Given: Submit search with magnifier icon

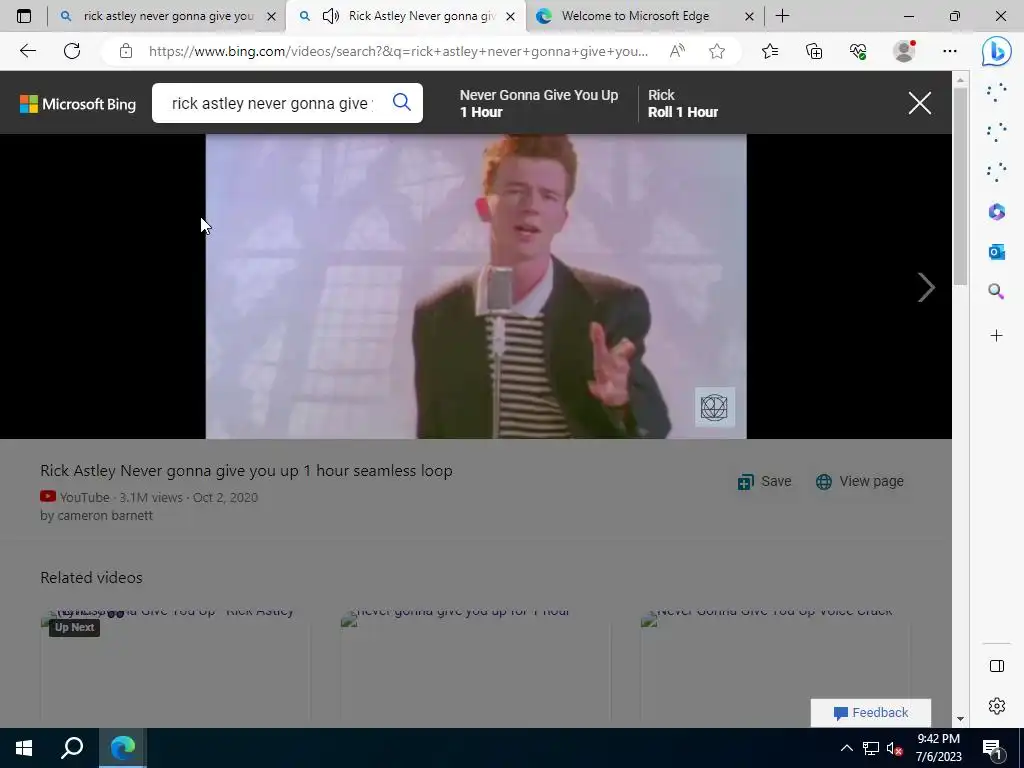Looking at the screenshot, I should pos(402,102).
